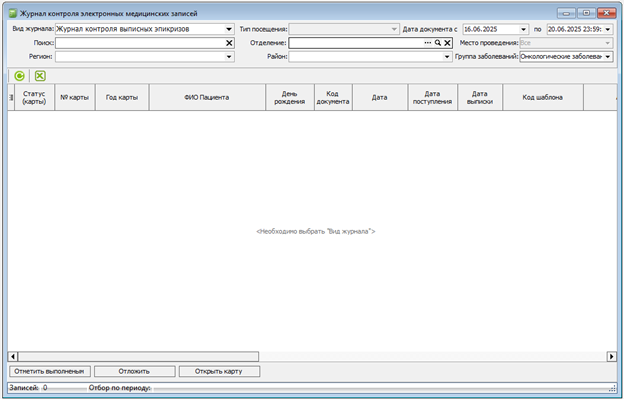Click the horizontal scrollbar right arrow
This screenshot has width=624, height=399.
coord(612,356)
